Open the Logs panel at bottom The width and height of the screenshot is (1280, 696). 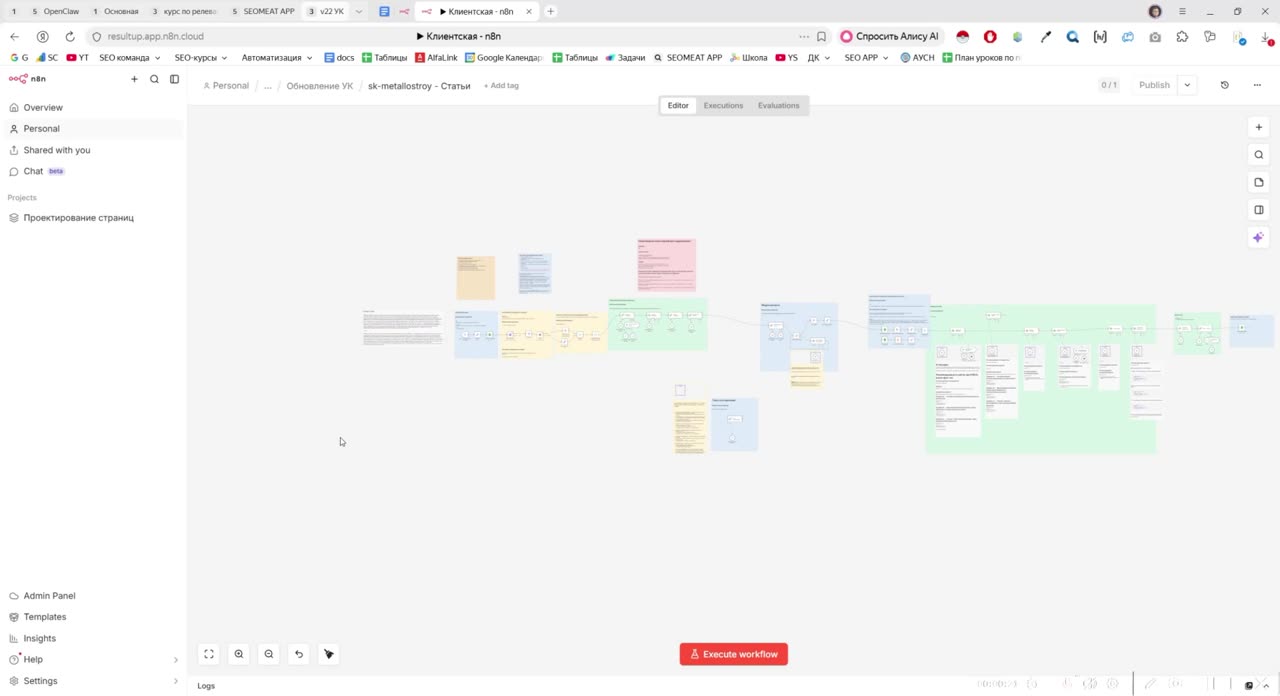[x=206, y=686]
